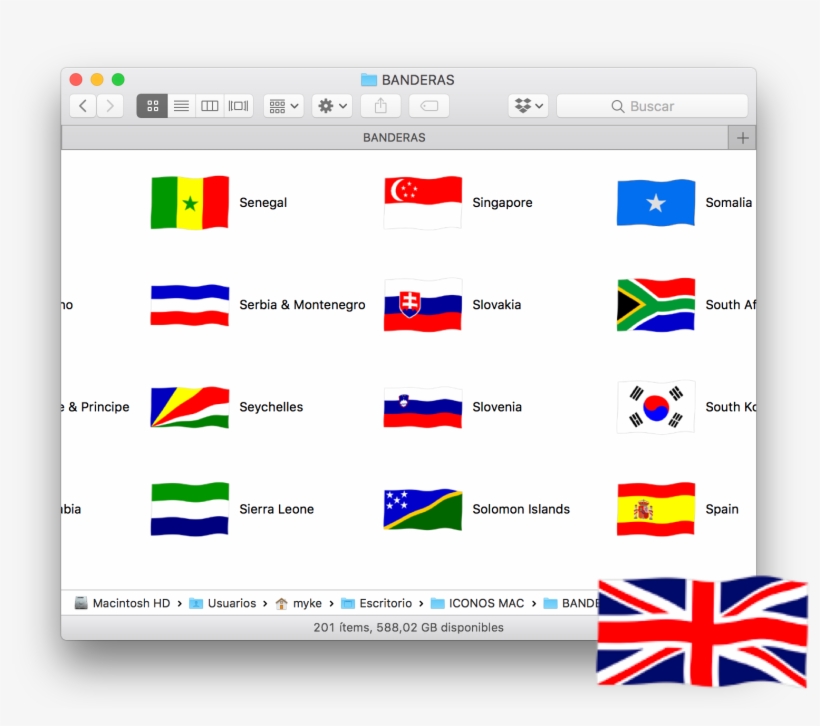This screenshot has height=726, width=820.
Task: Select the Serbia & Montenegro flag icon
Action: point(190,305)
